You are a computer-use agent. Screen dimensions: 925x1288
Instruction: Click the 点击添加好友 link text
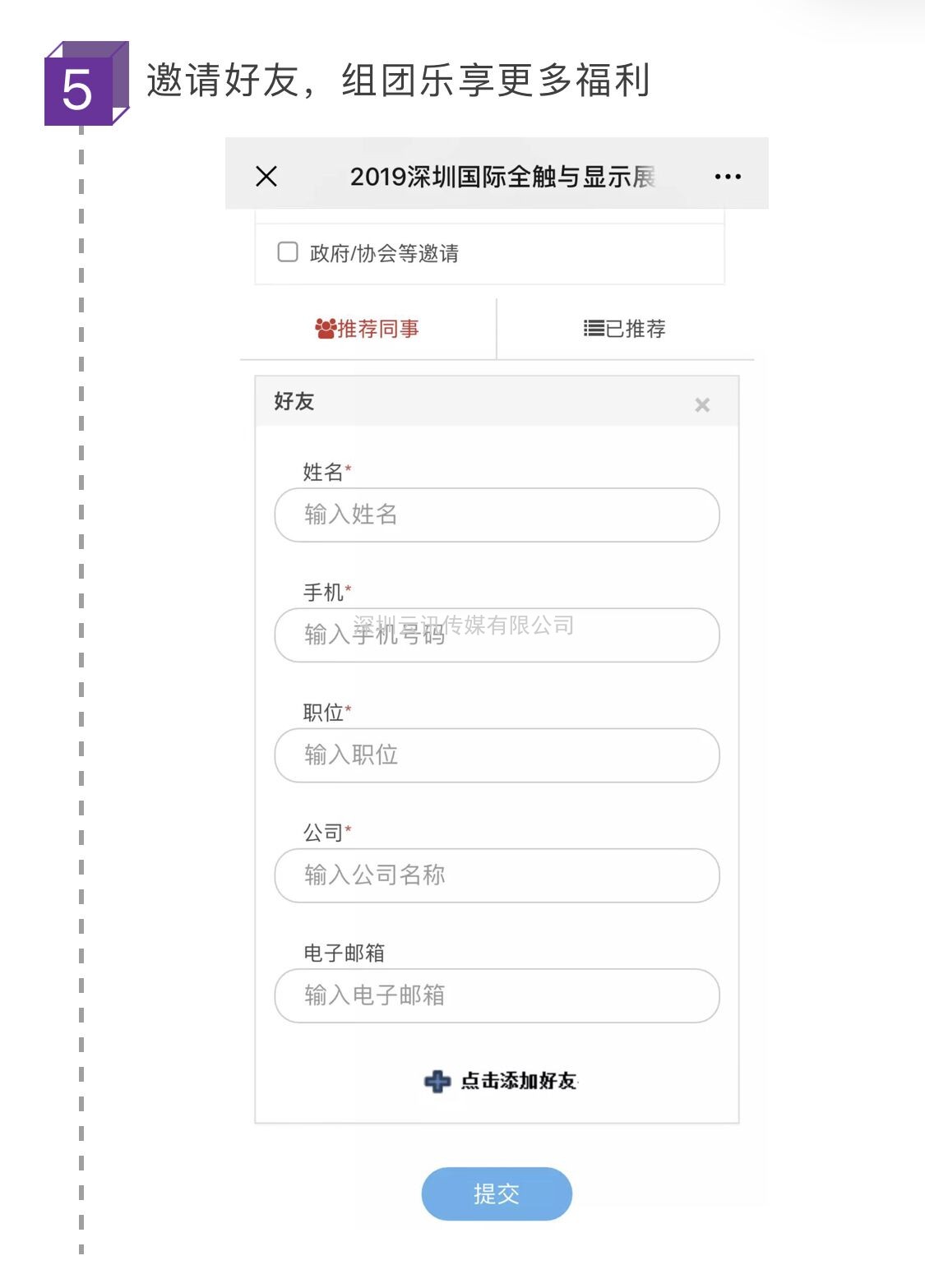point(519,1081)
